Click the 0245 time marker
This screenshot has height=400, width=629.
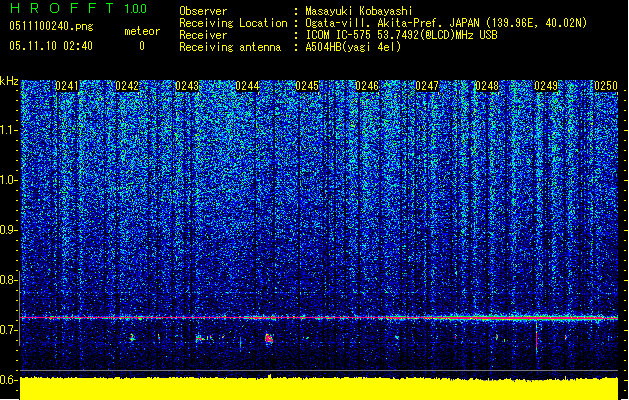click(x=307, y=86)
